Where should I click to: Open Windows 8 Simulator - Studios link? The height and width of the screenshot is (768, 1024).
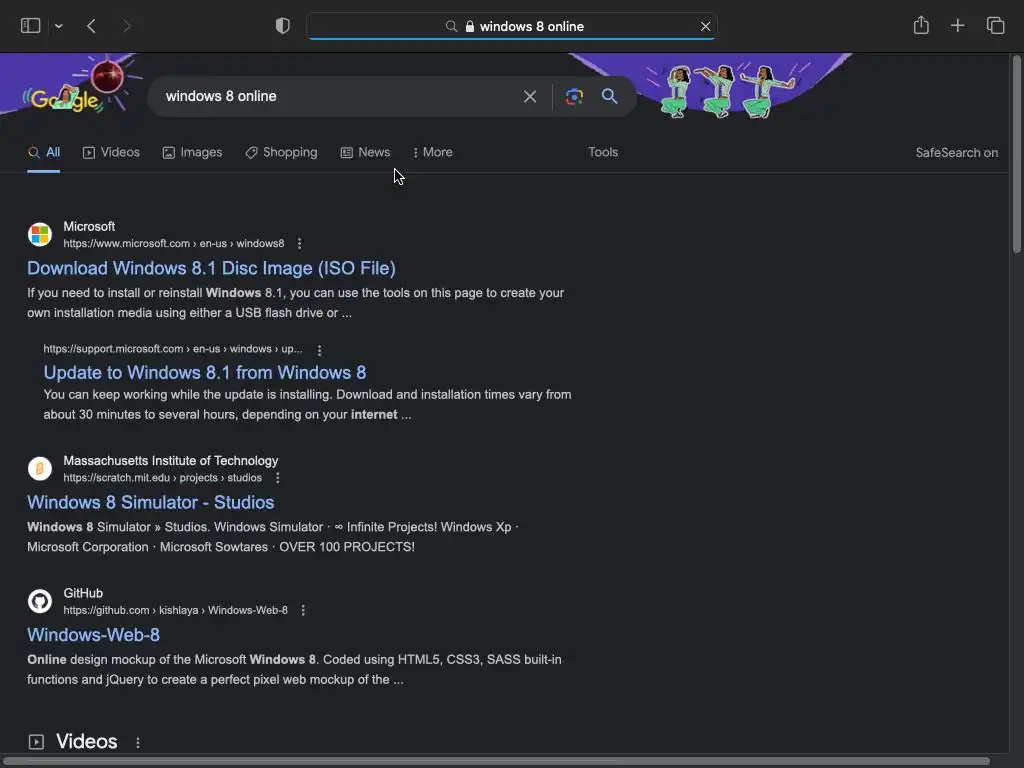(150, 502)
